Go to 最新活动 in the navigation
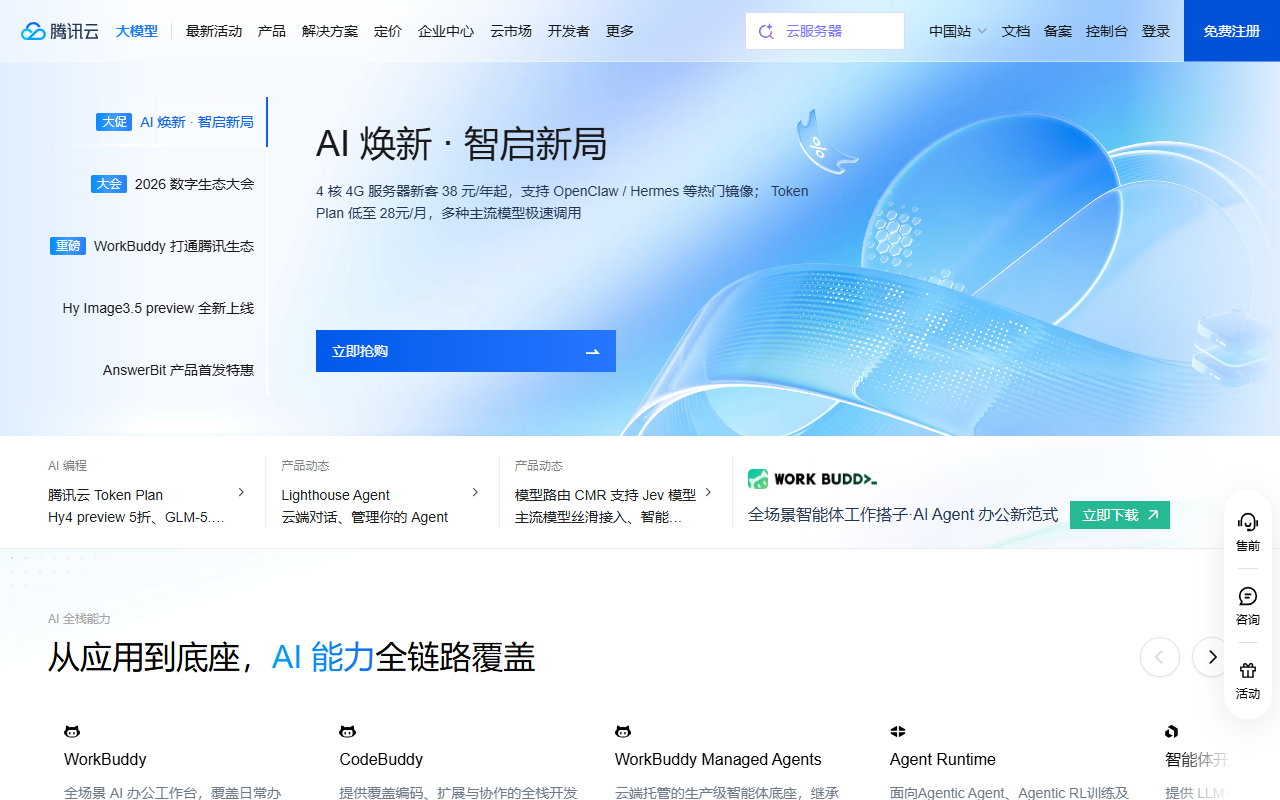The height and width of the screenshot is (800, 1280). click(x=214, y=31)
